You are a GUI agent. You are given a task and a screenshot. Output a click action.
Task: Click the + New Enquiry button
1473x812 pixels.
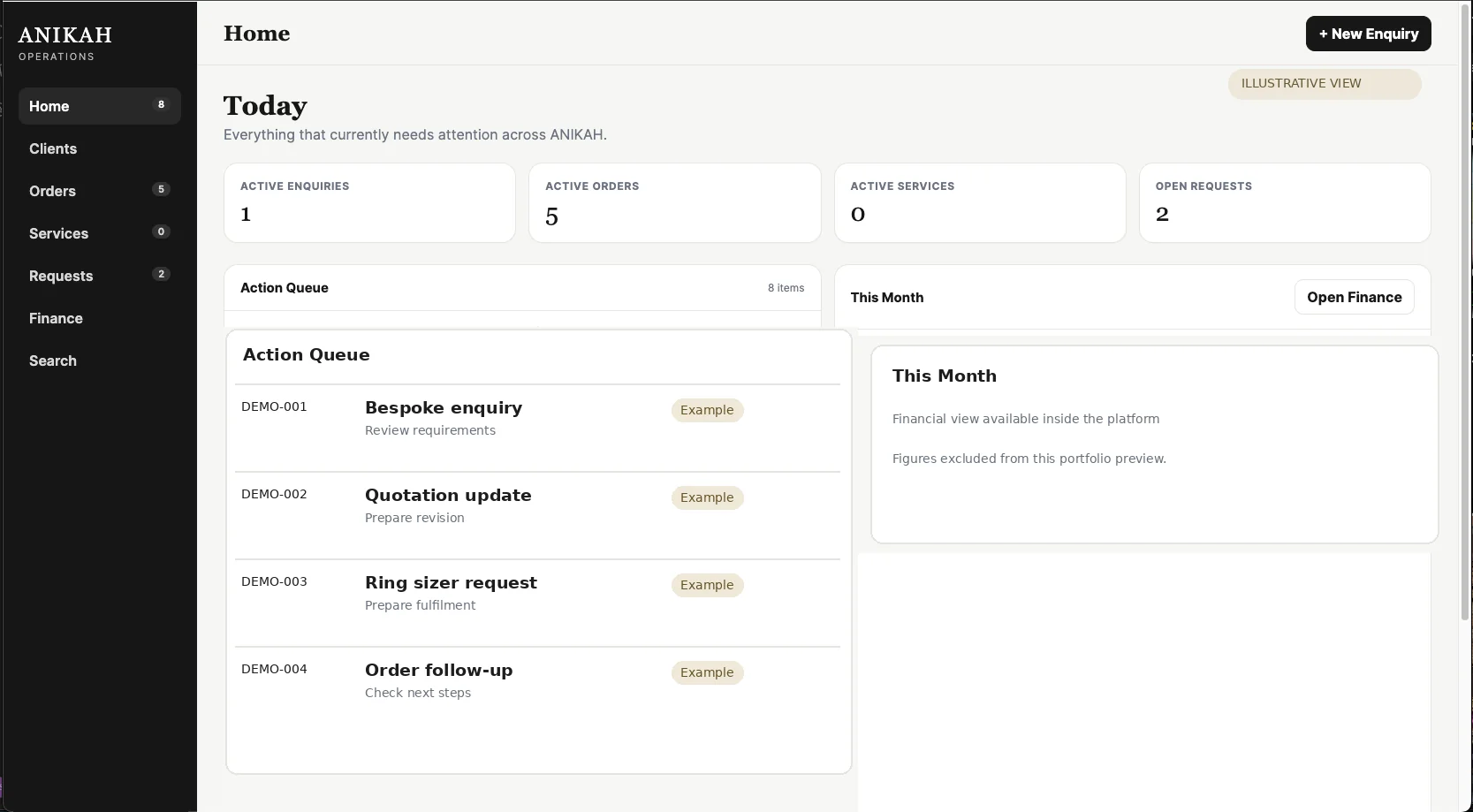click(x=1368, y=34)
